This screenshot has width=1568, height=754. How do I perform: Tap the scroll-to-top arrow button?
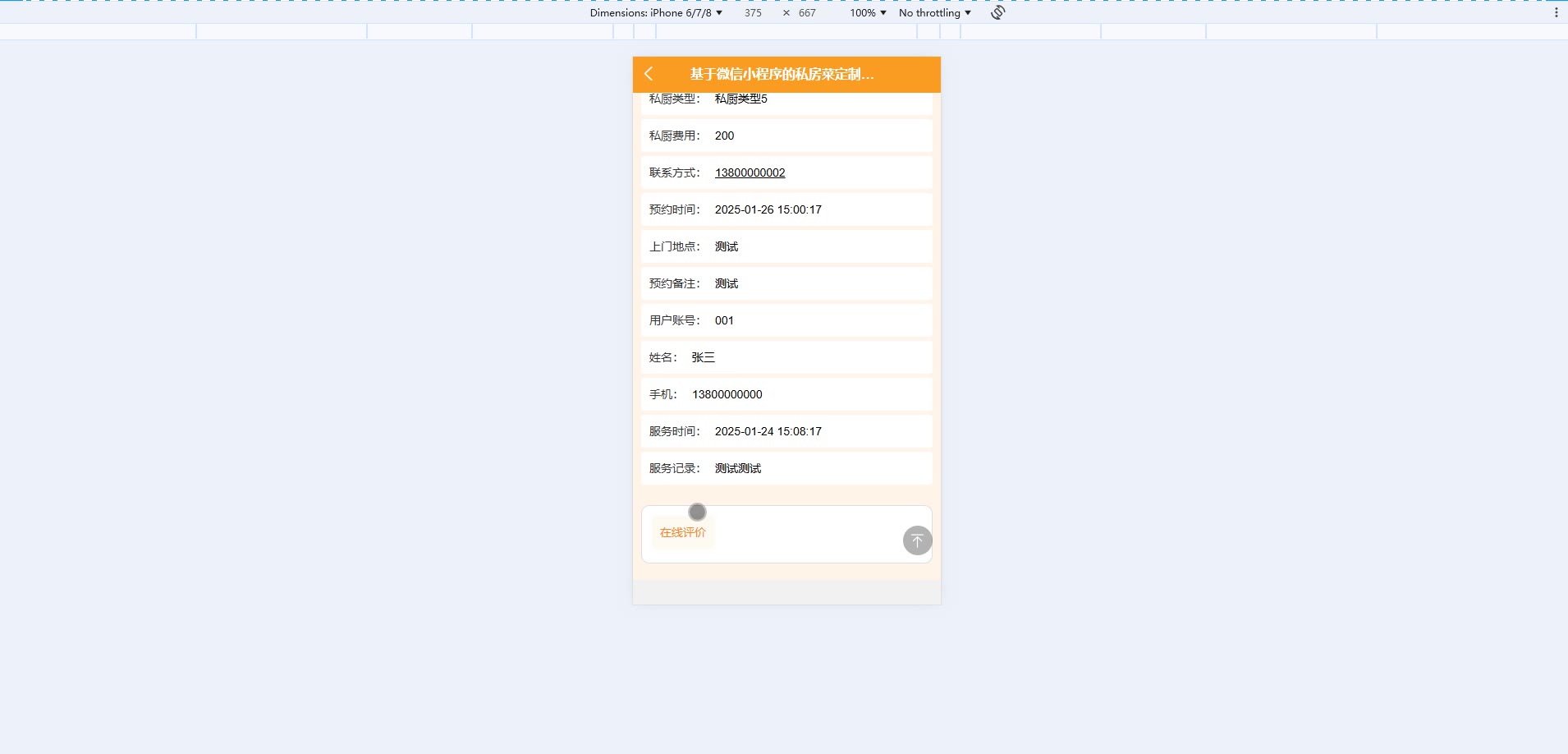918,540
